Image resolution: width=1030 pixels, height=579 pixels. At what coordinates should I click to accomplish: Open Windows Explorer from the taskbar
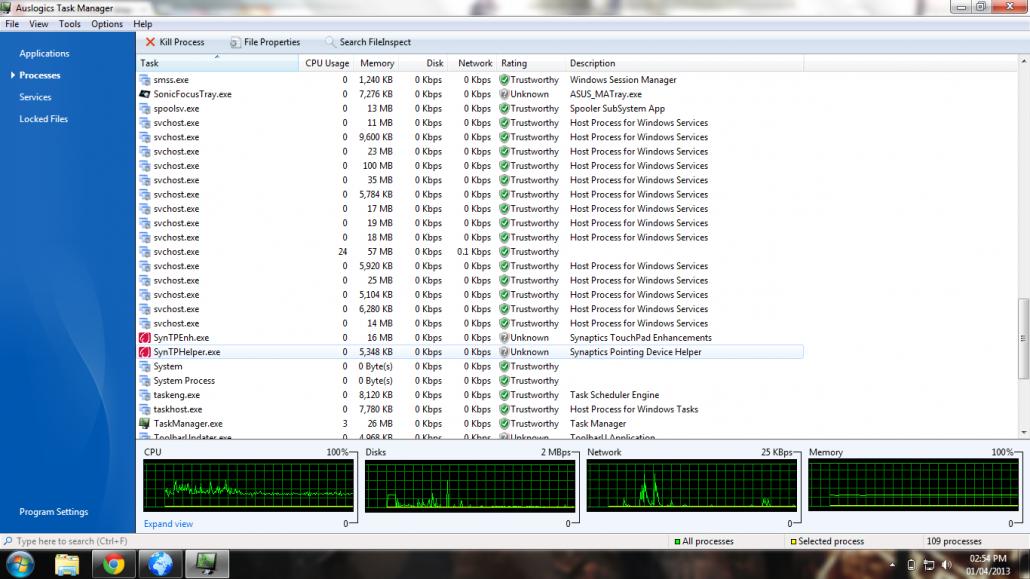pos(66,565)
